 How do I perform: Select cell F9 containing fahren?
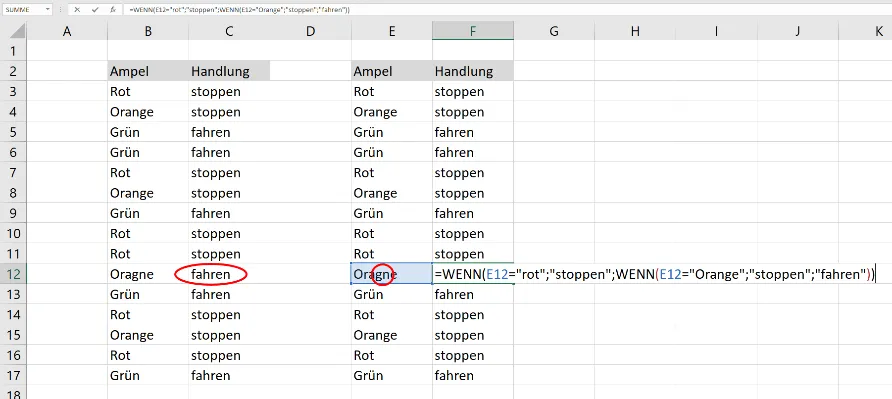click(x=473, y=213)
